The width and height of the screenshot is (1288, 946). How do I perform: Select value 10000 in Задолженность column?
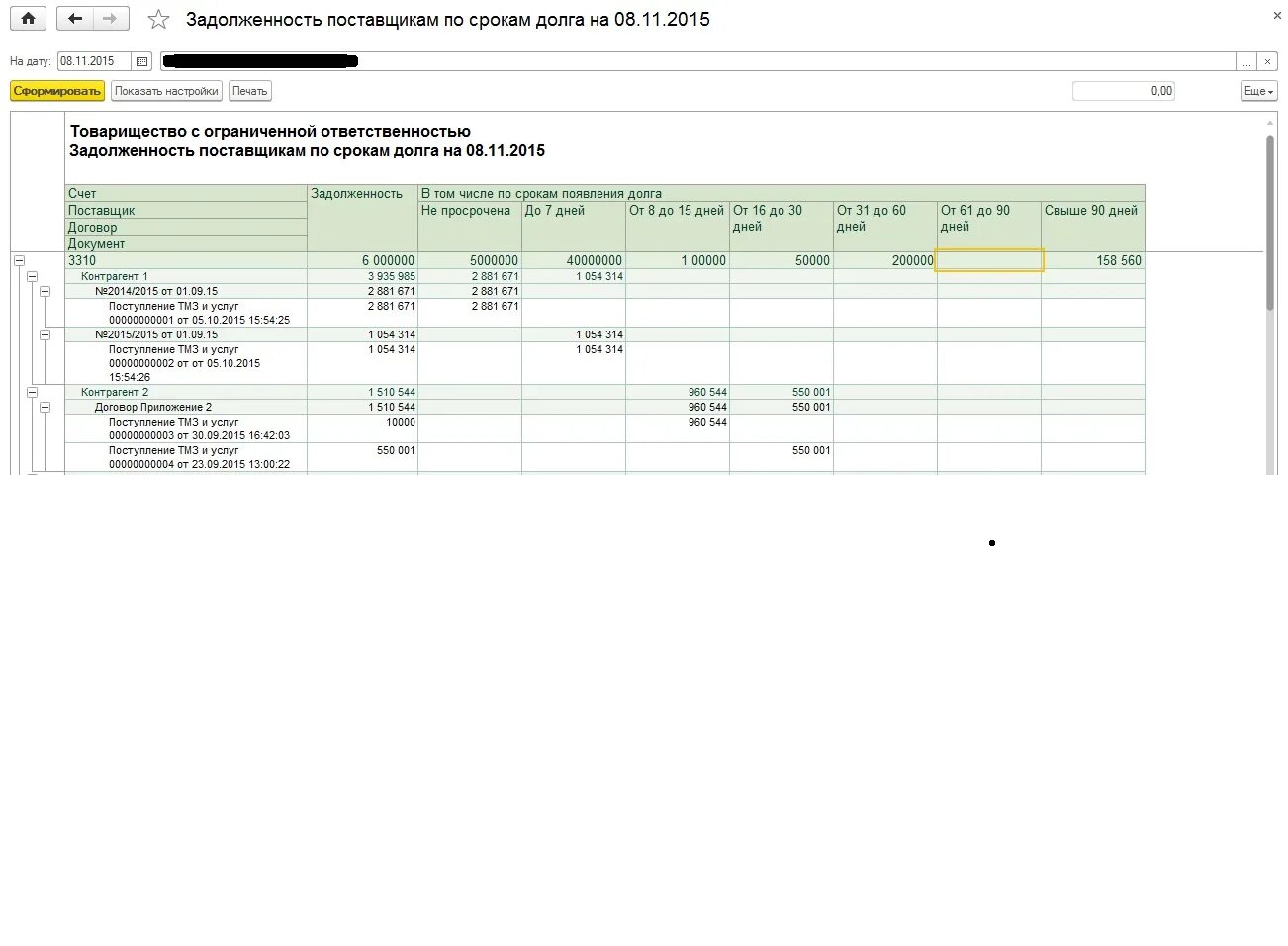pyautogui.click(x=362, y=428)
